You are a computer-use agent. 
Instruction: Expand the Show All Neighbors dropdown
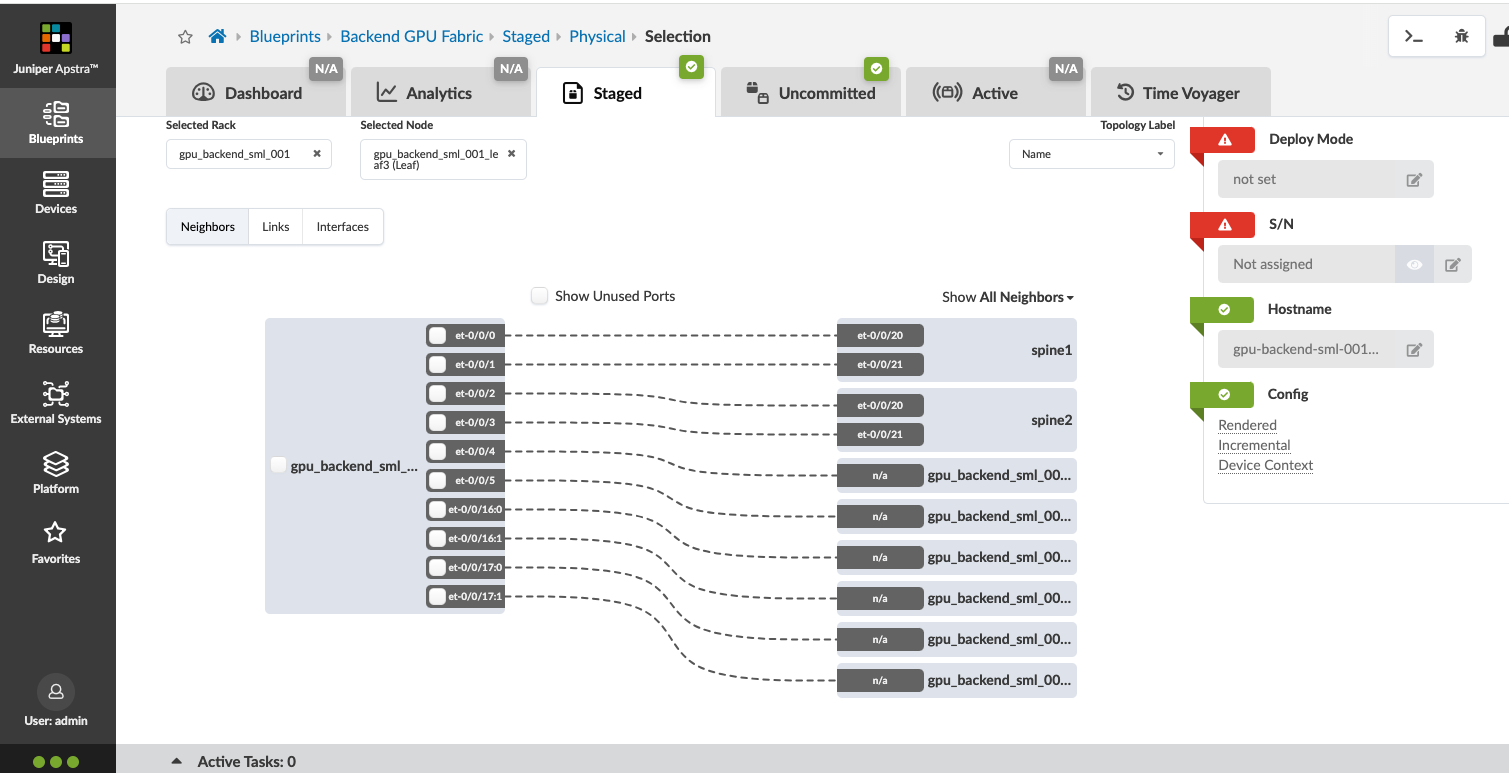pos(1008,297)
